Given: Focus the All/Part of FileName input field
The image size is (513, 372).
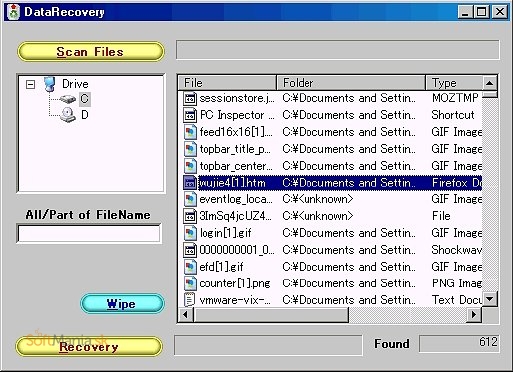Looking at the screenshot, I should pyautogui.click(x=89, y=233).
